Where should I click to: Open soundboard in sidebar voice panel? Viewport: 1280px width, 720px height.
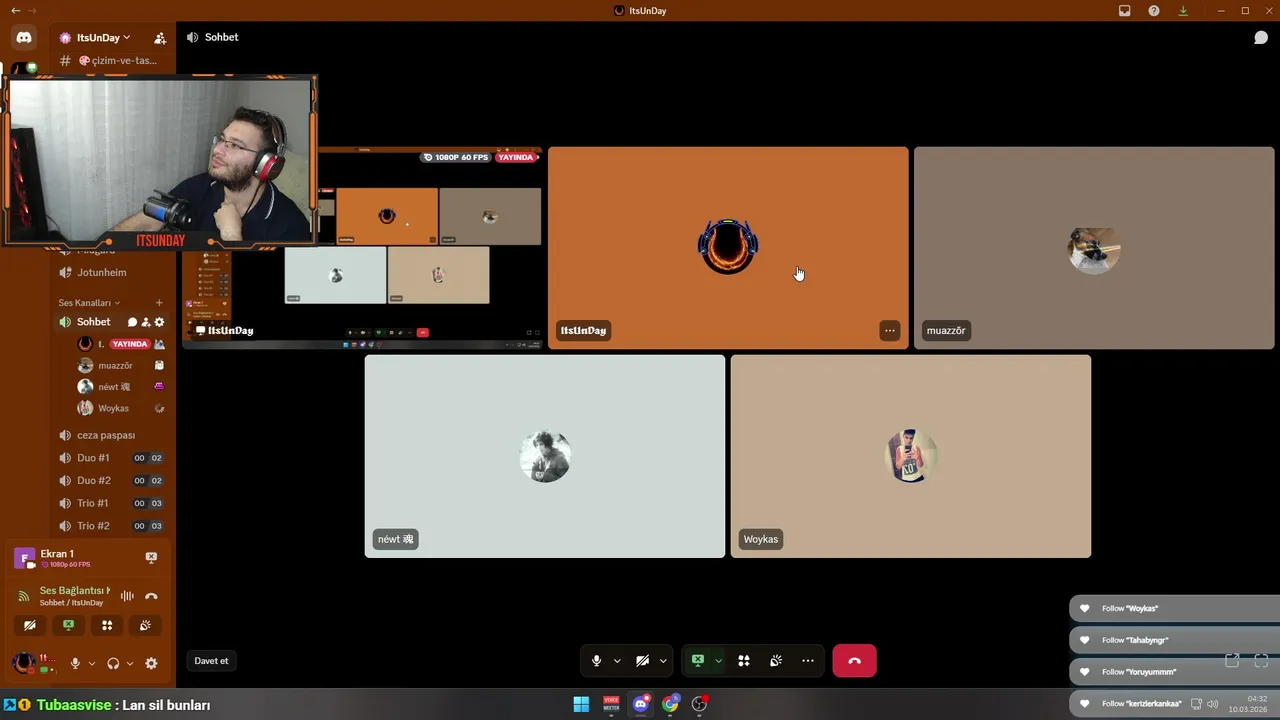(145, 625)
